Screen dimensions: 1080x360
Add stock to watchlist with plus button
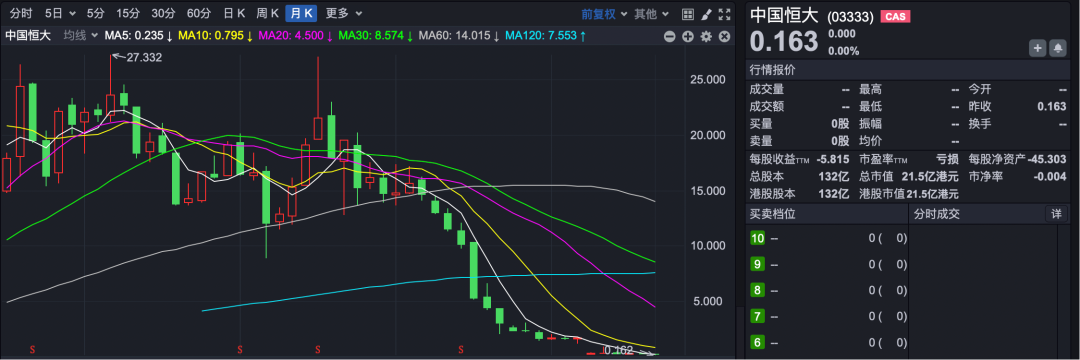pos(1038,47)
